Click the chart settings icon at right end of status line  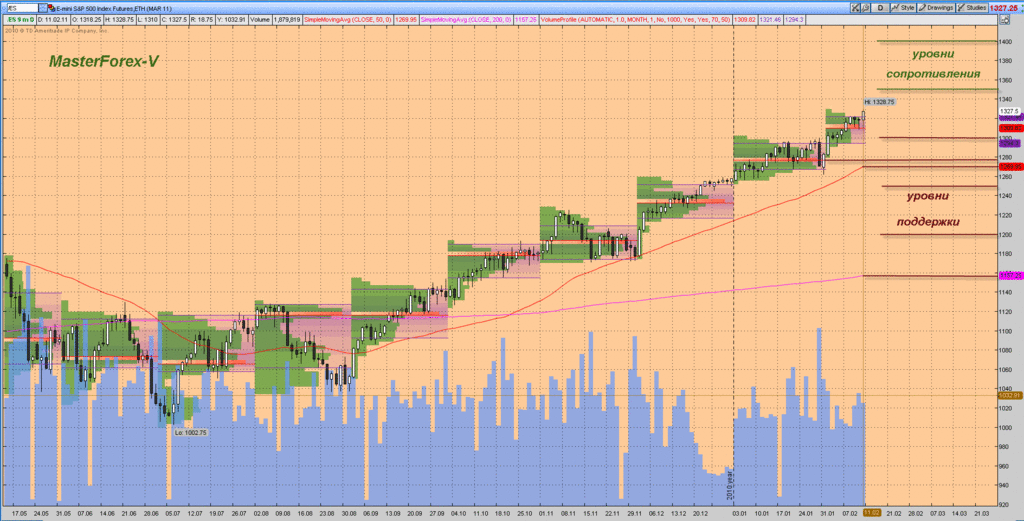coord(1004,20)
